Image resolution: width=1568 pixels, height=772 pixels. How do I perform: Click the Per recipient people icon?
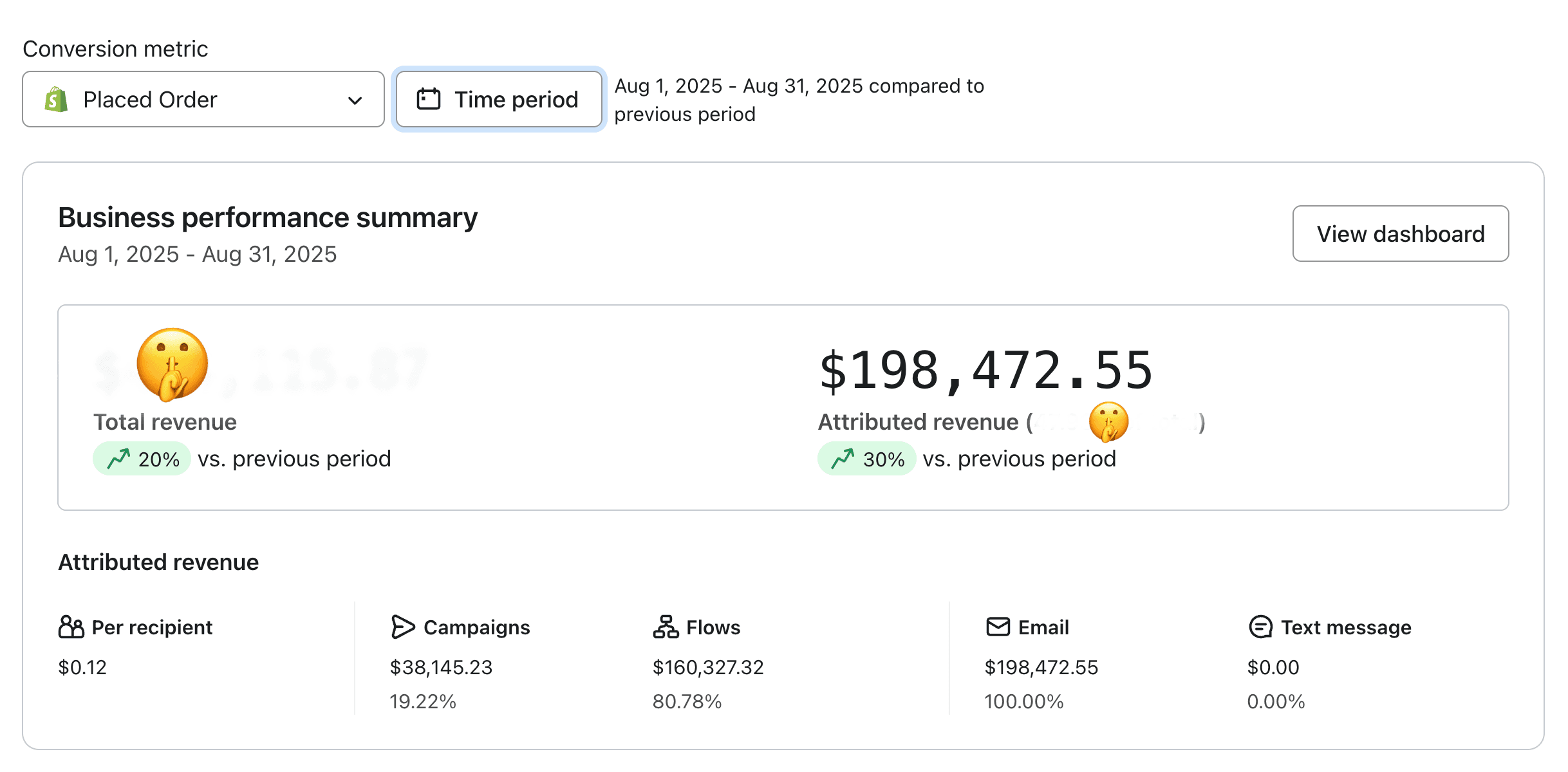tap(71, 627)
